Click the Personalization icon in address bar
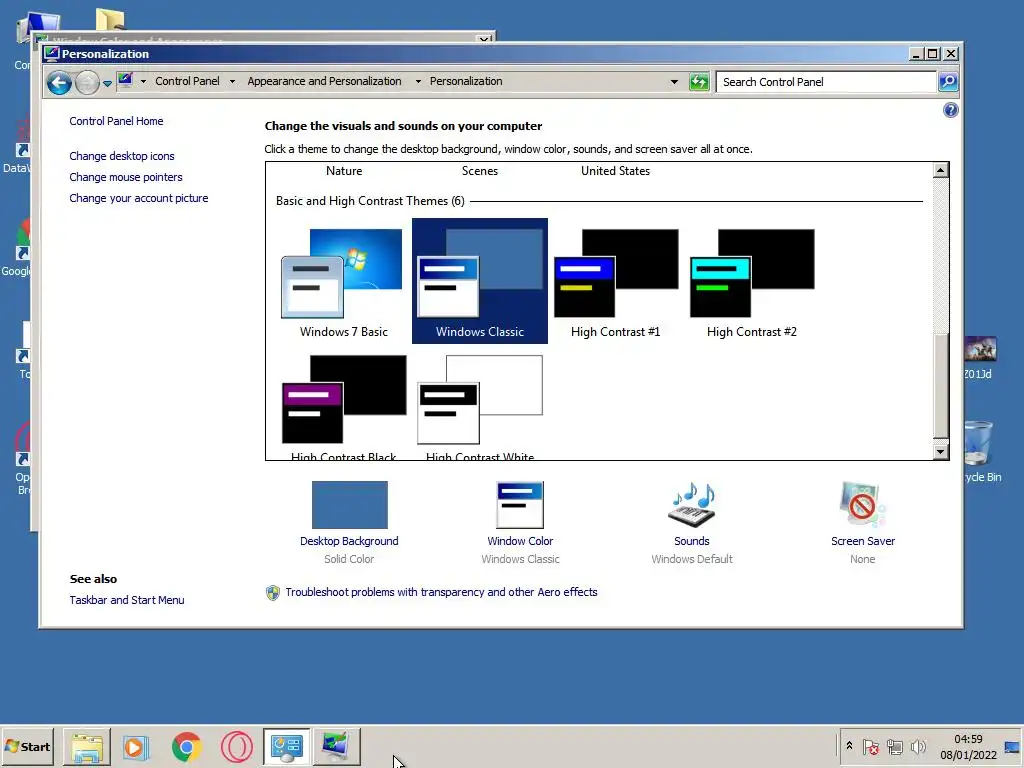The width and height of the screenshot is (1024, 768). pyautogui.click(x=125, y=80)
